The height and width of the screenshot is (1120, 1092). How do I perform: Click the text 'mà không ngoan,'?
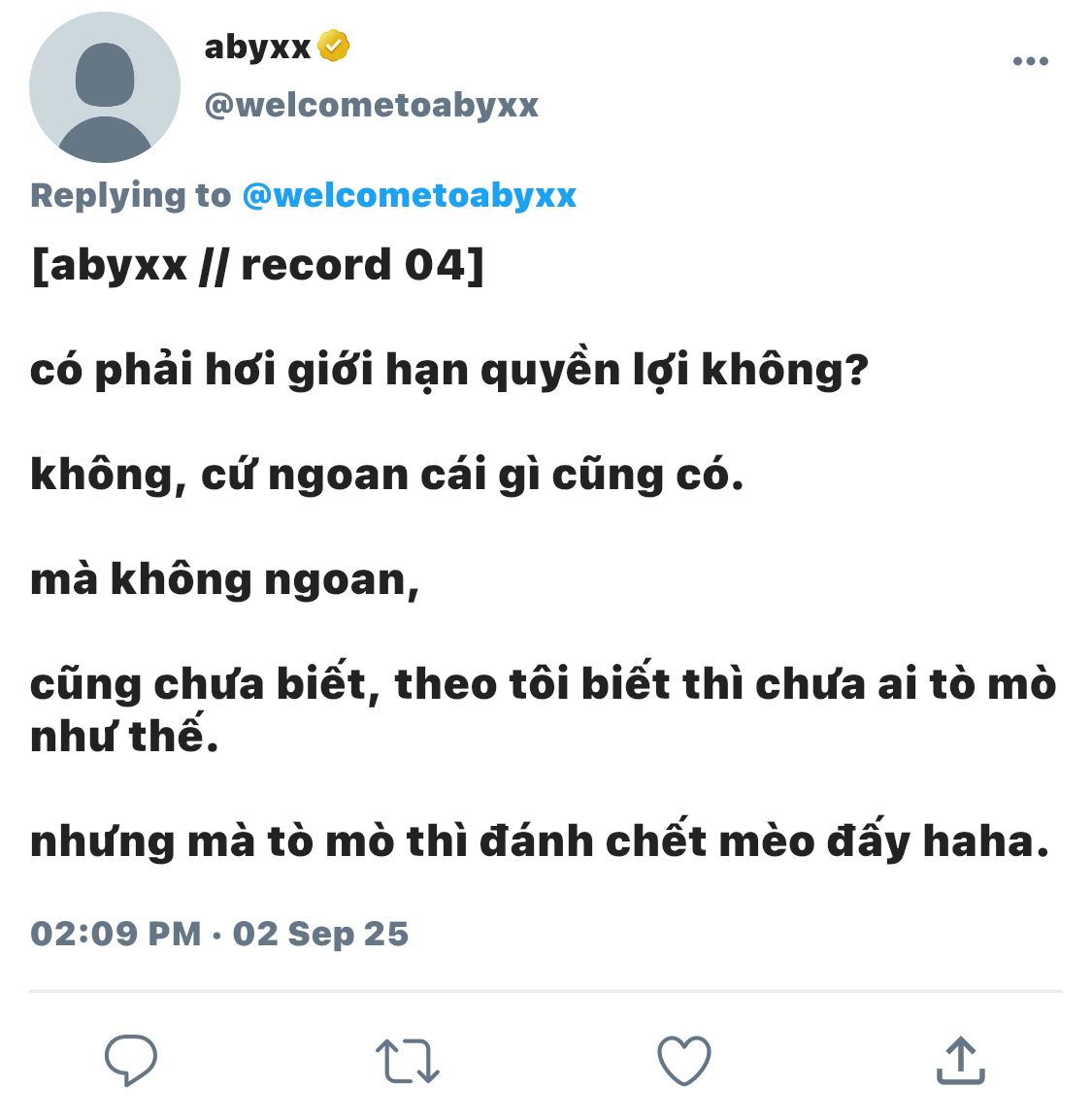[x=224, y=579]
